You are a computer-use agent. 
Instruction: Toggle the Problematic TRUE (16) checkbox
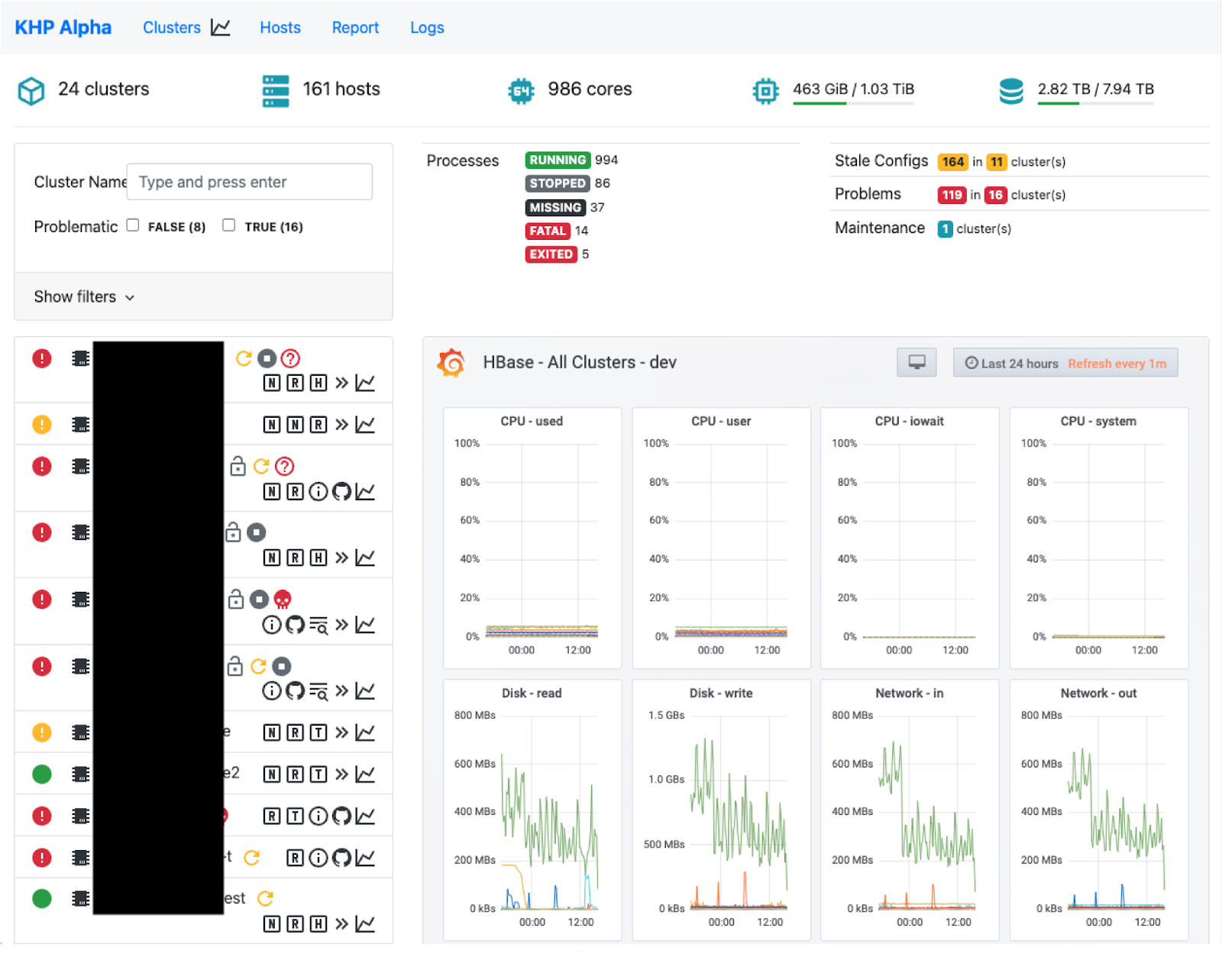[228, 225]
